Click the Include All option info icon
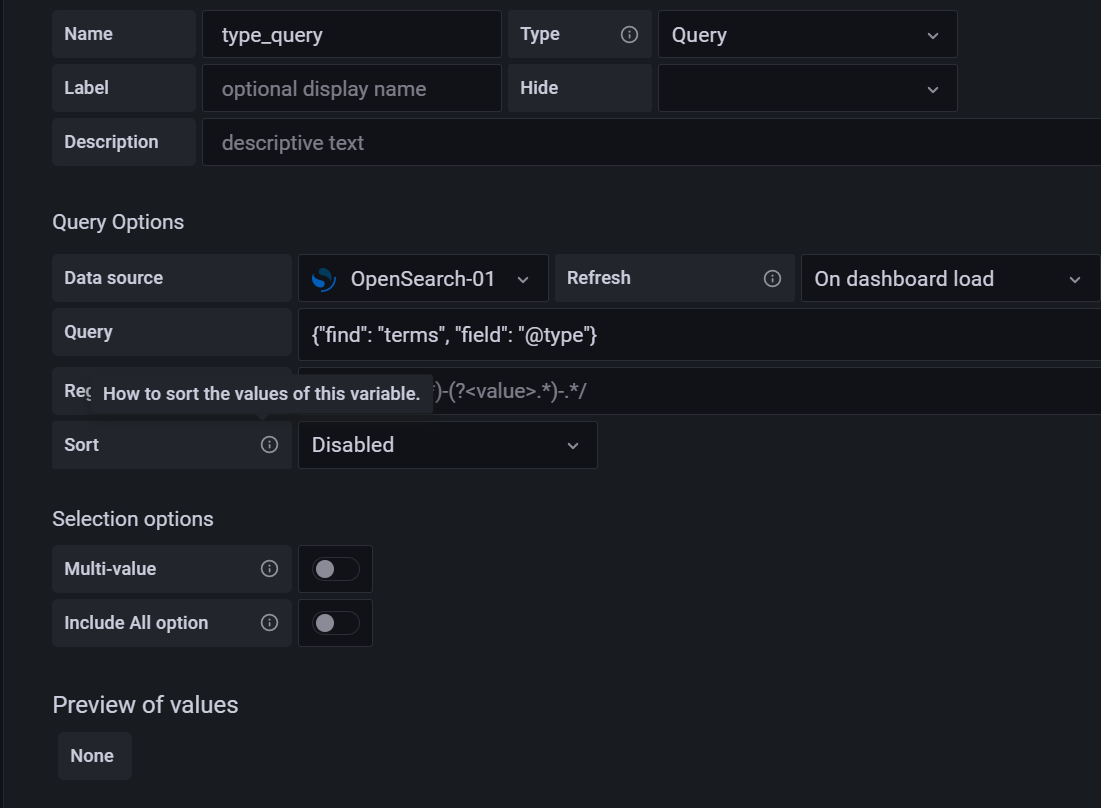The width and height of the screenshot is (1101, 808). click(x=269, y=622)
